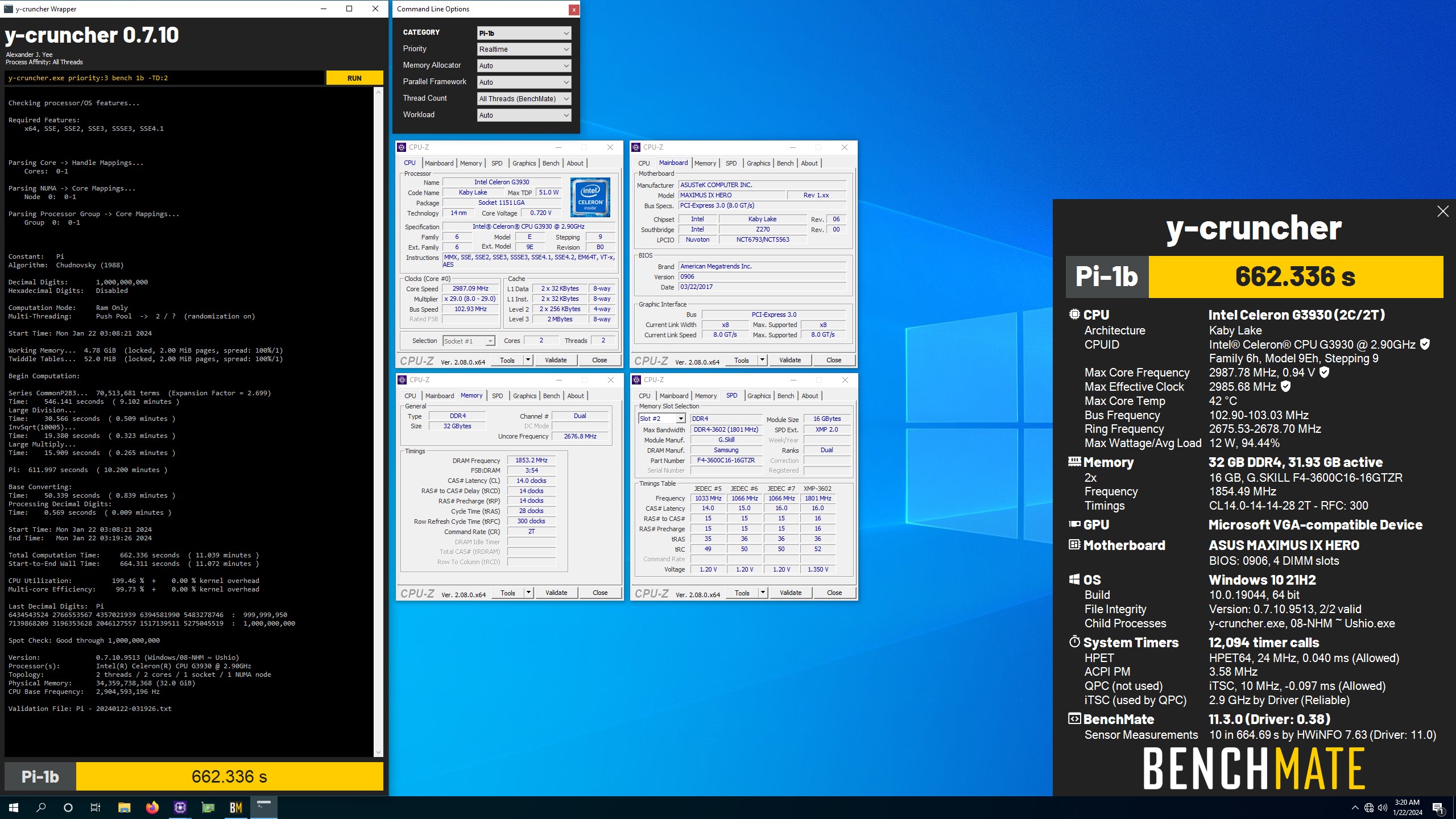Click y-cruncher Wrapper title bar icon

8,9
